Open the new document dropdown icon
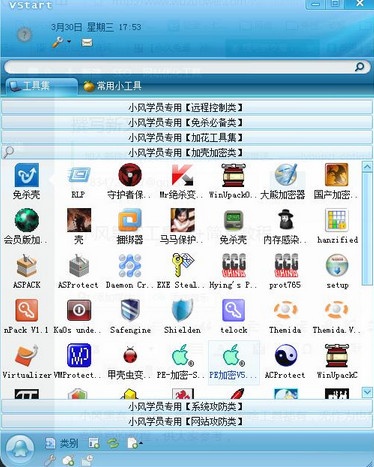This screenshot has height=467, width=374. 134,443
